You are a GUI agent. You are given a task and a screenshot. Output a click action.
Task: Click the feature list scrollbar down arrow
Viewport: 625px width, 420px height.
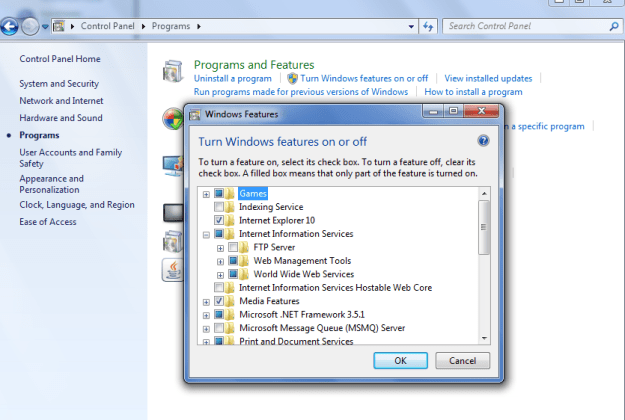point(484,339)
